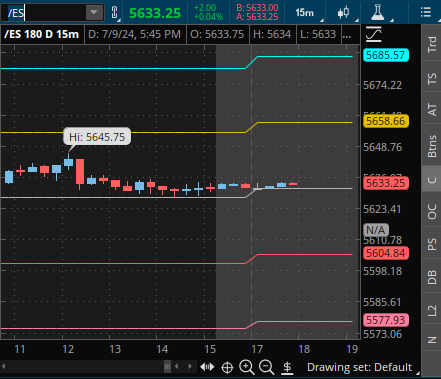
Task: Click the D: 7/9/24, 5:45 PM field
Action: point(134,34)
